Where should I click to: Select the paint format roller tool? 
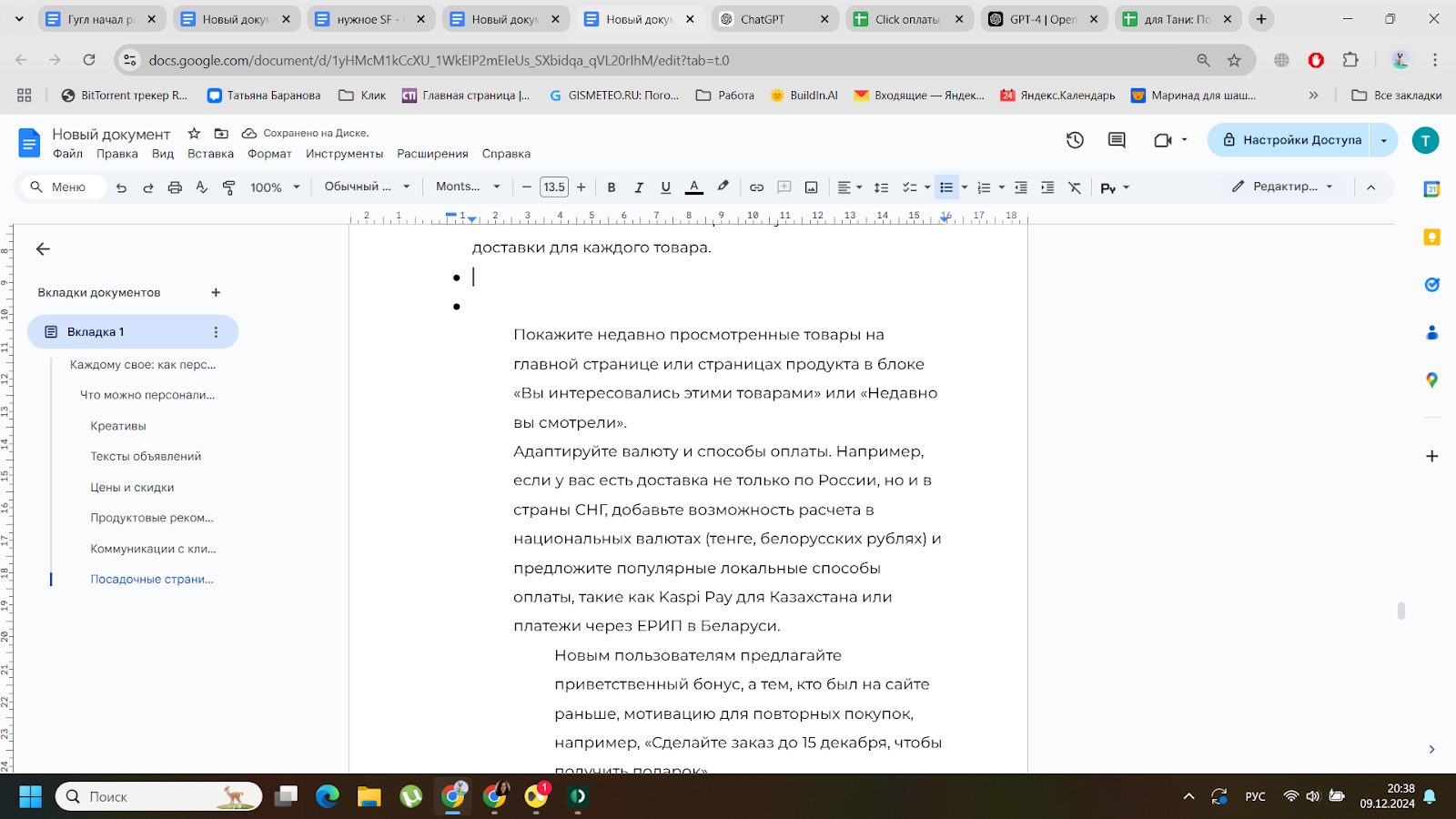[x=229, y=187]
